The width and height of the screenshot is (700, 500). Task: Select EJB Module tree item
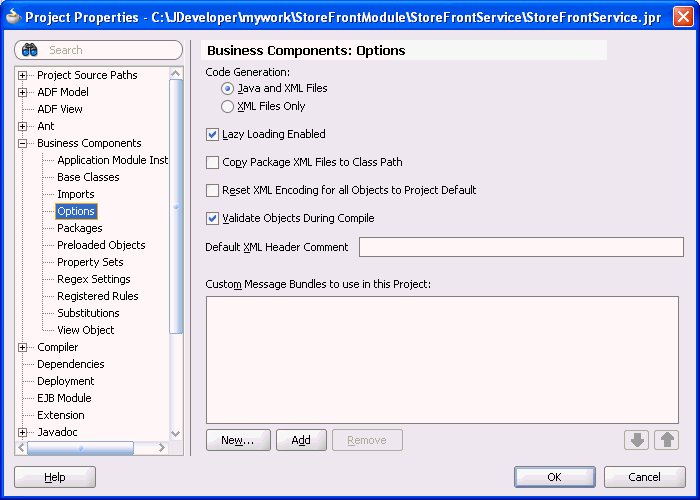(64, 398)
